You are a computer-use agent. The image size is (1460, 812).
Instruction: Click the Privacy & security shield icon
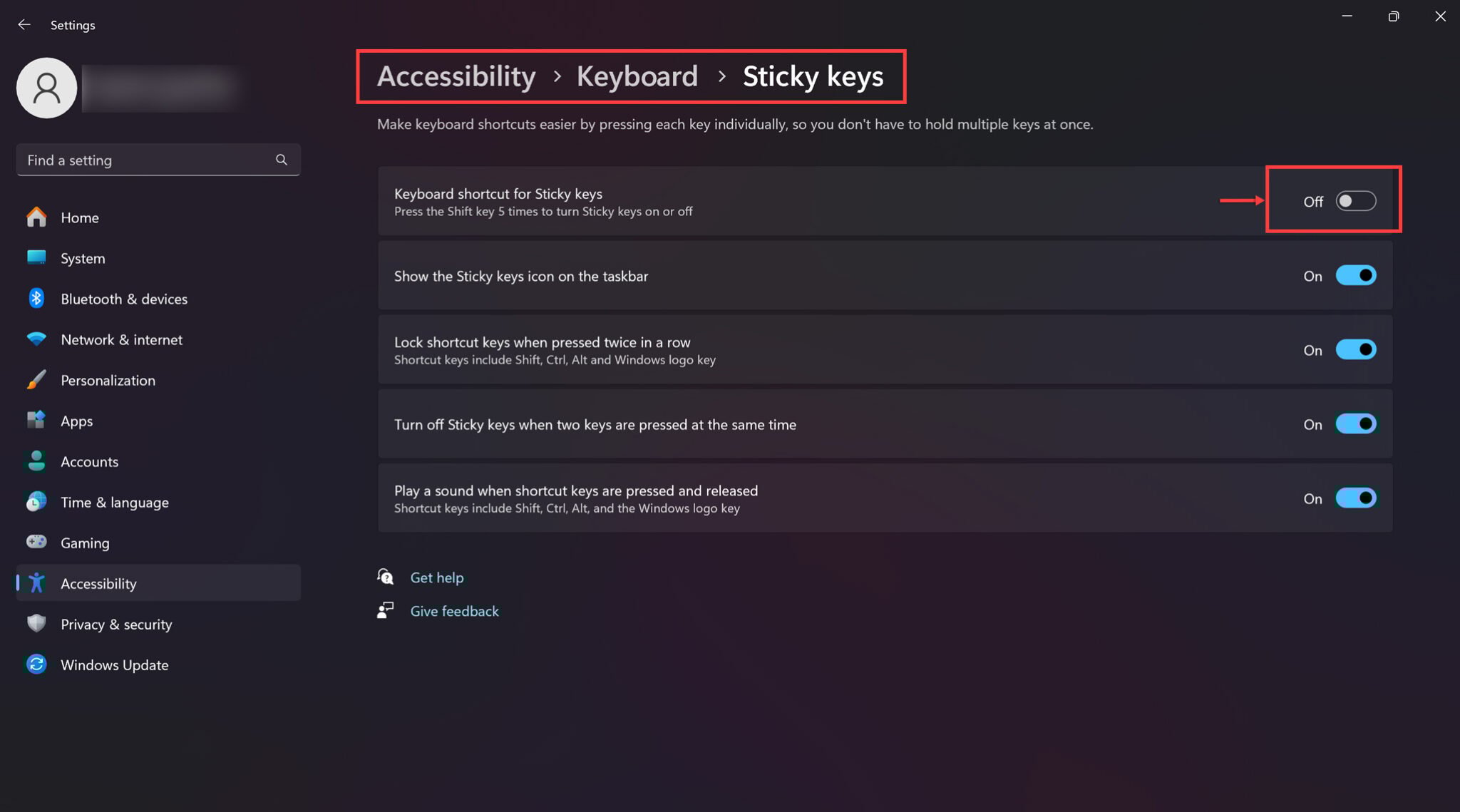[x=36, y=624]
